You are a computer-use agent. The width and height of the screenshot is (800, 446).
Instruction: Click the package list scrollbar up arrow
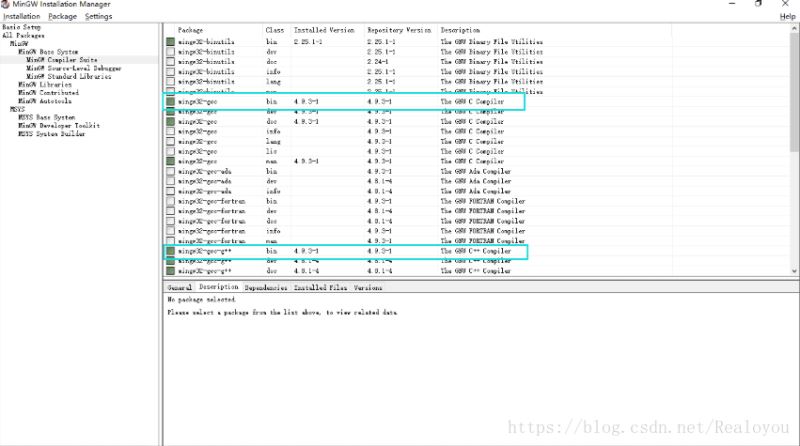(794, 29)
